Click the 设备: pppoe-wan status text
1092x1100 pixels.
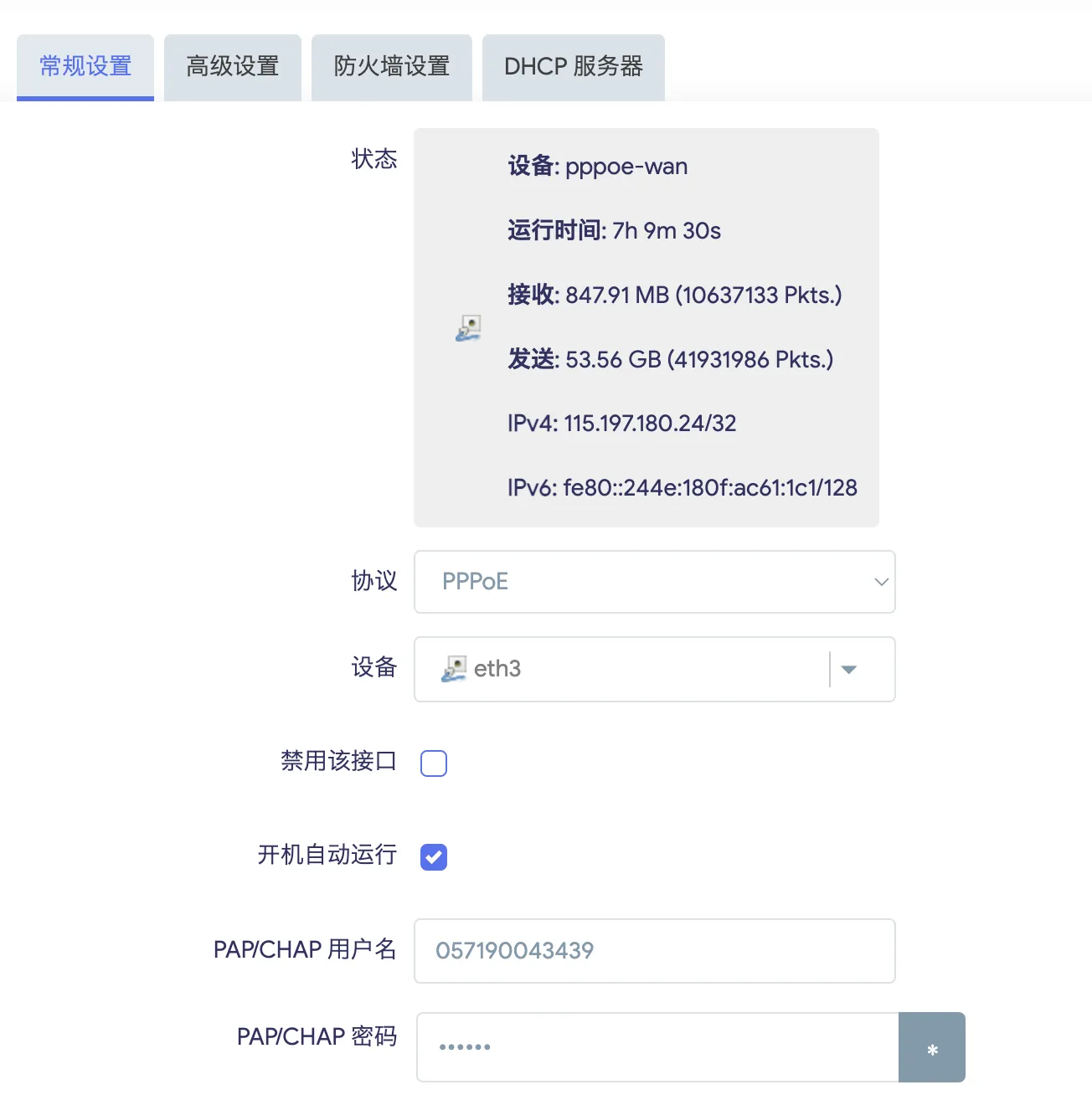tap(597, 167)
